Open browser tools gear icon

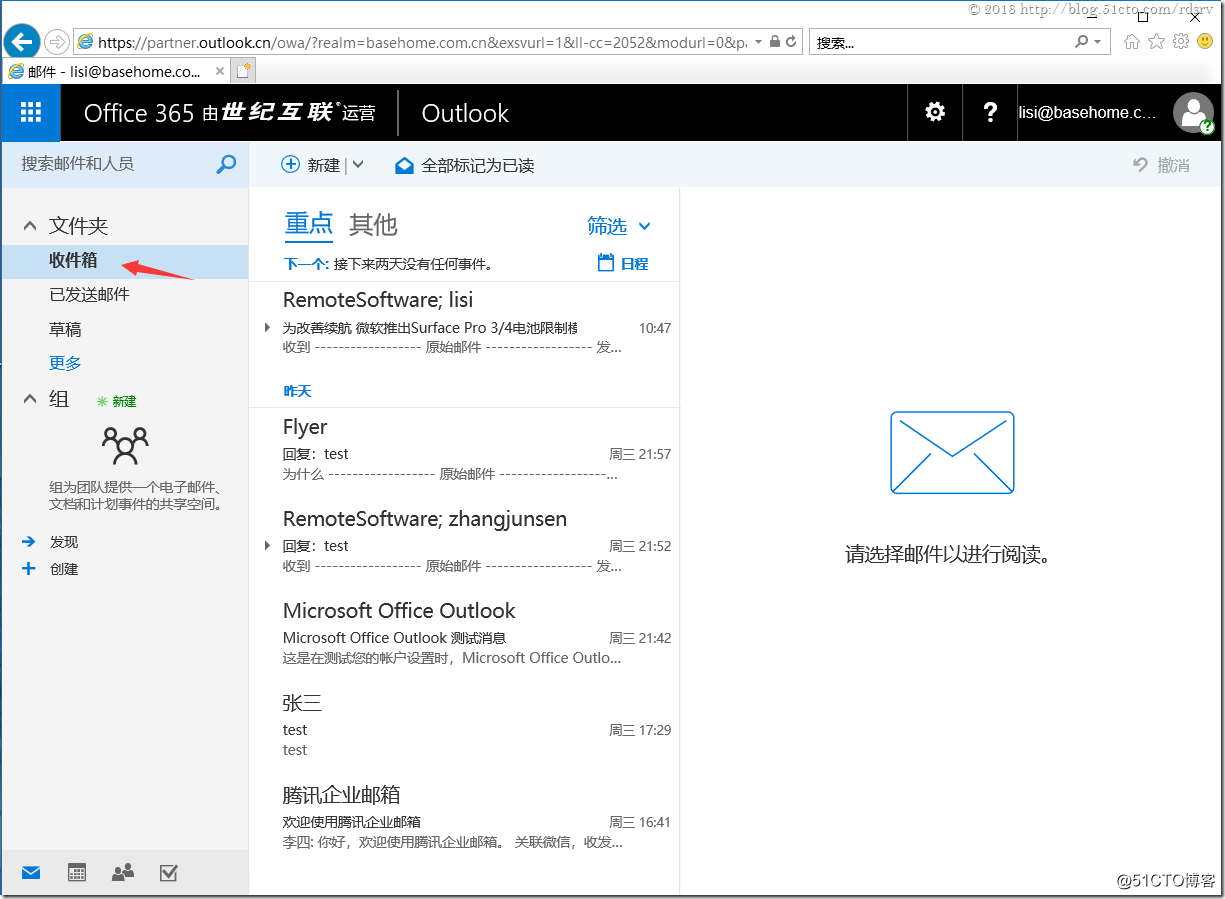1181,42
